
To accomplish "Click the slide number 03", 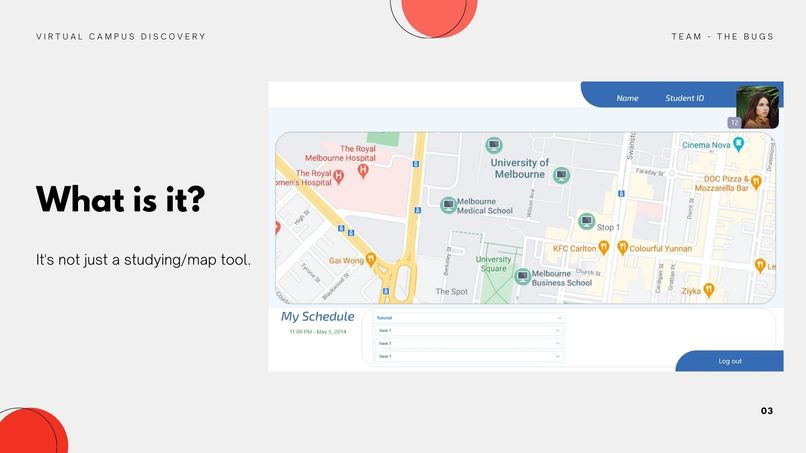I will [766, 411].
